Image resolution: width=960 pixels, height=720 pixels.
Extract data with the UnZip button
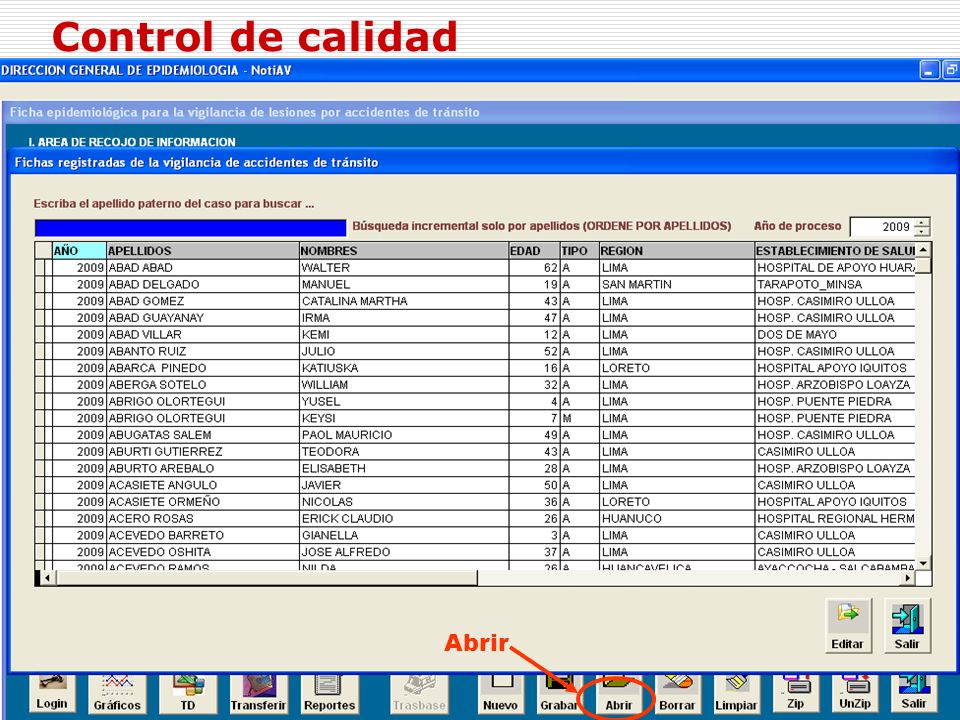pyautogui.click(x=855, y=694)
